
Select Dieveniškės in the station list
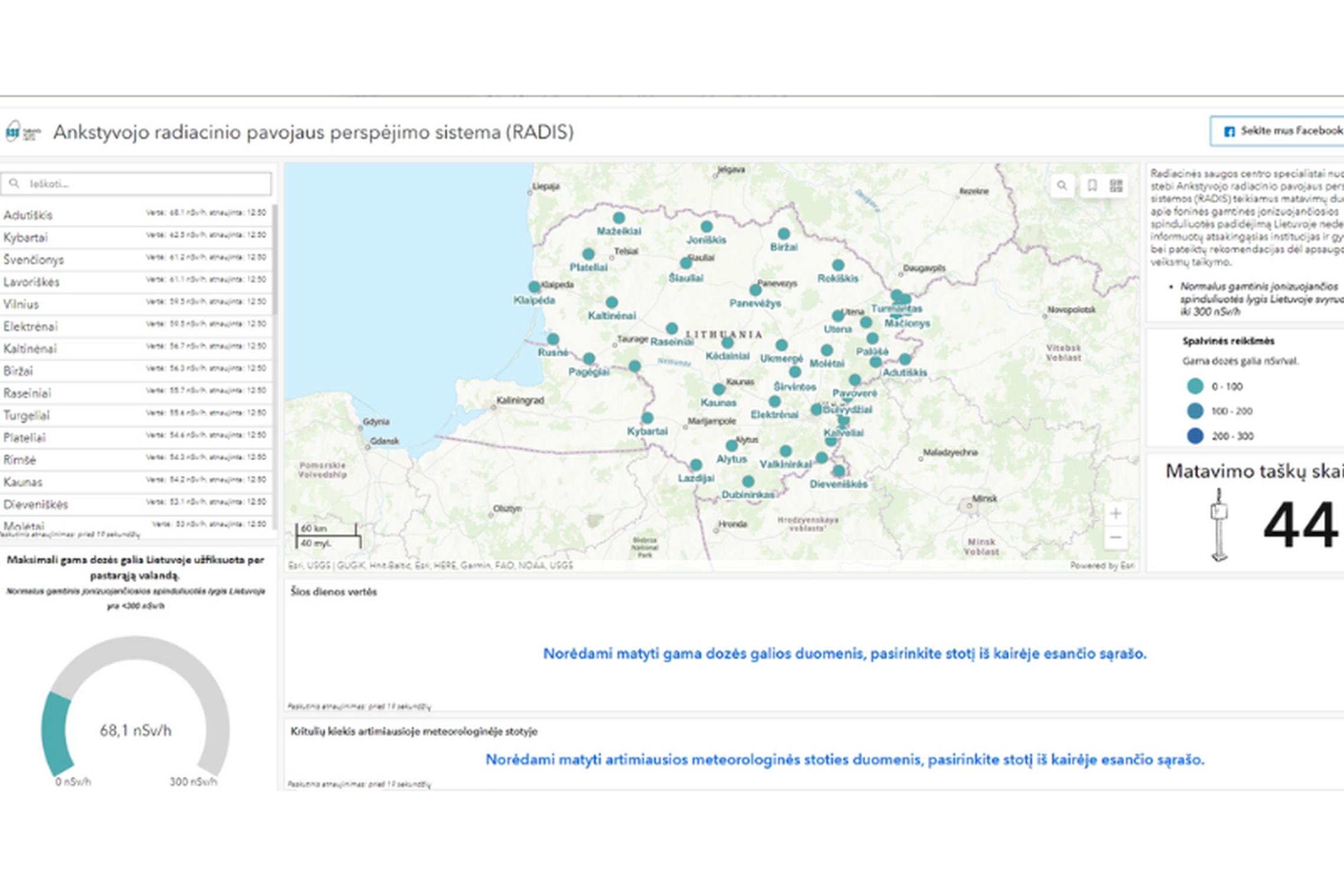136,504
